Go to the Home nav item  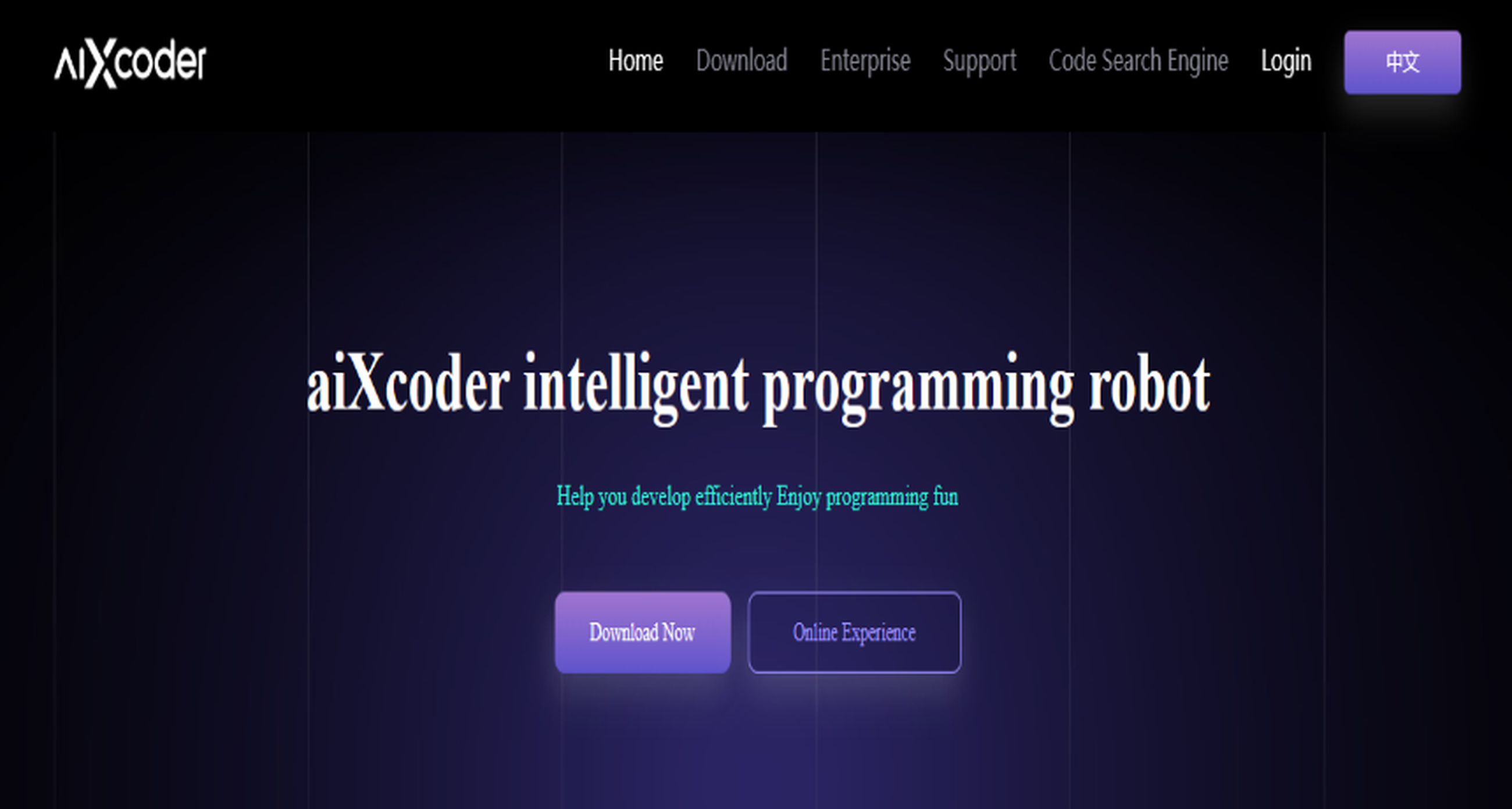point(636,60)
